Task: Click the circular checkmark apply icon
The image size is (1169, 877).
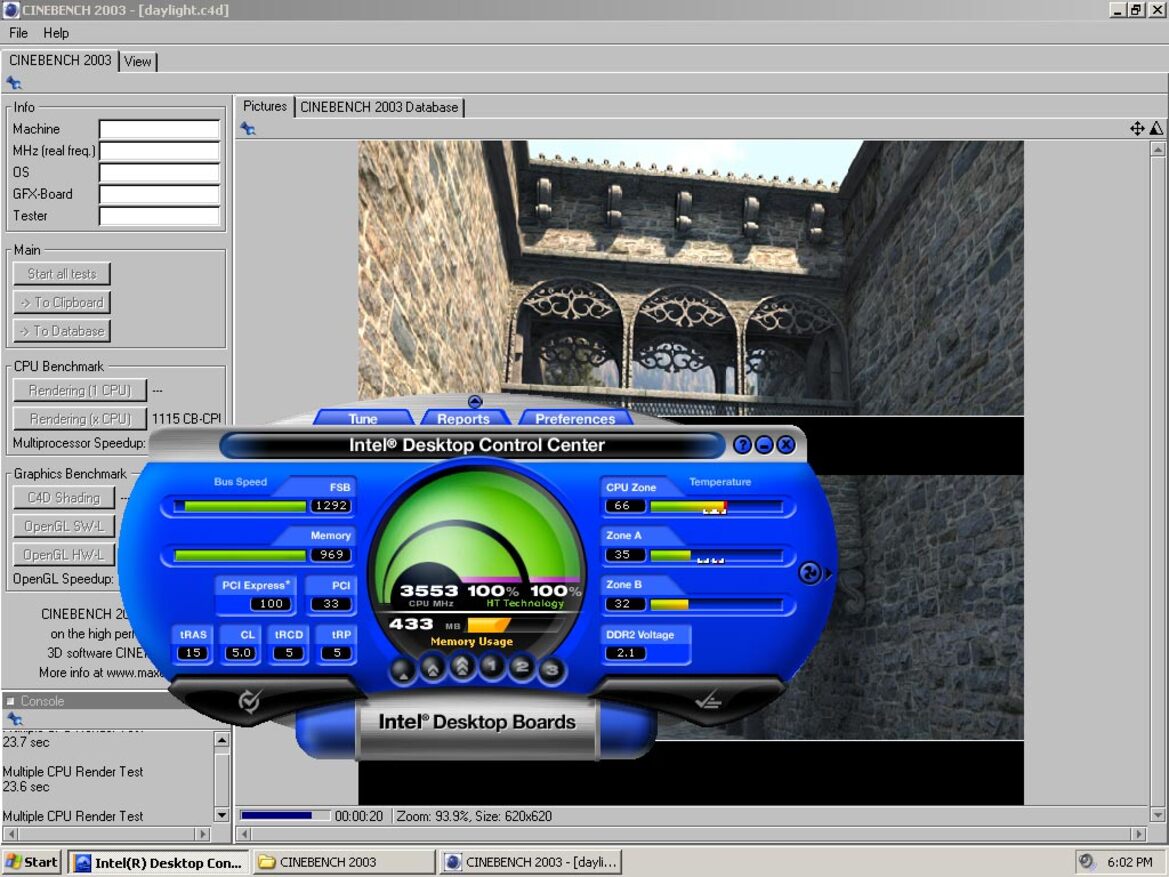Action: (x=249, y=700)
